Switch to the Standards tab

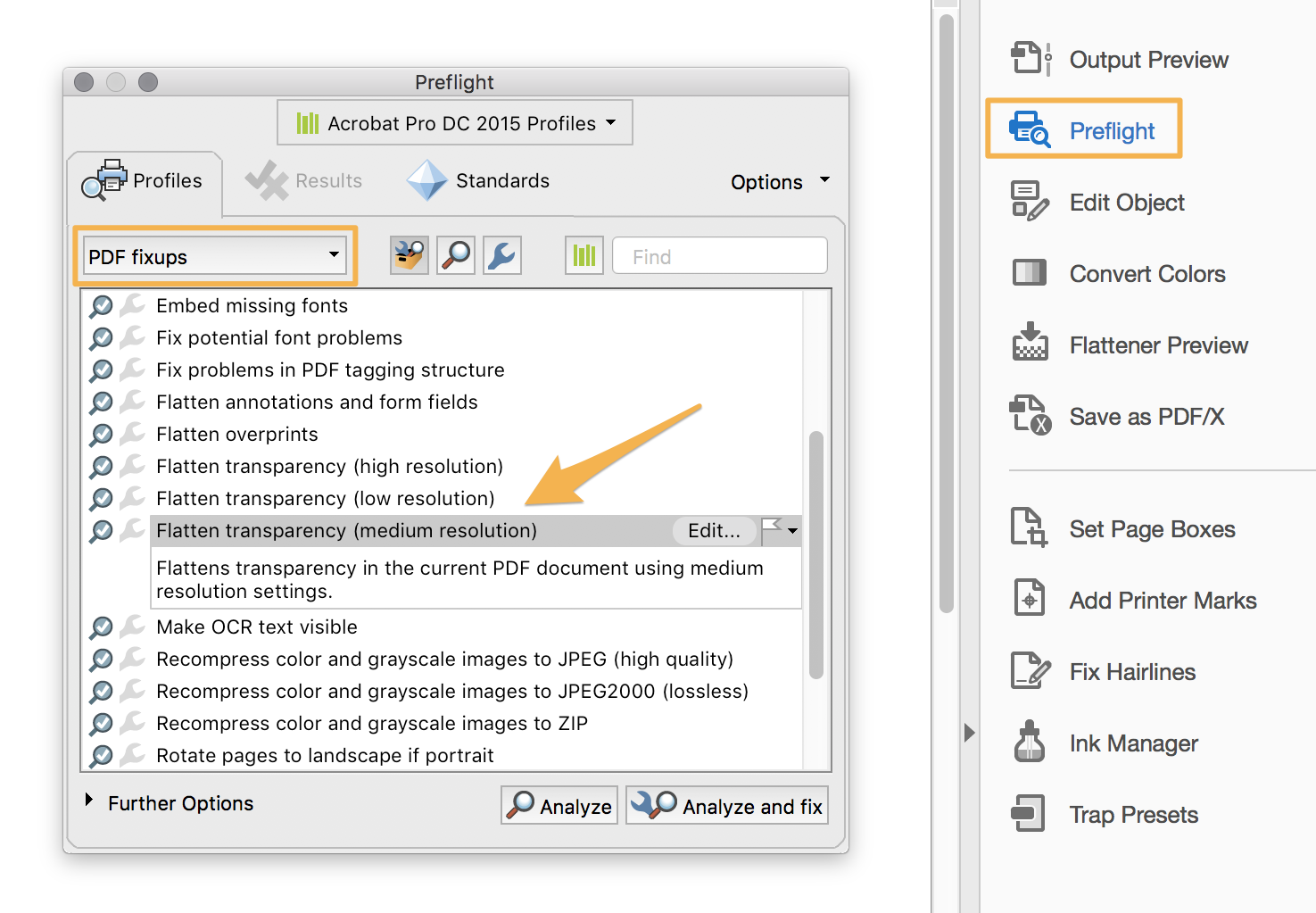(x=478, y=181)
